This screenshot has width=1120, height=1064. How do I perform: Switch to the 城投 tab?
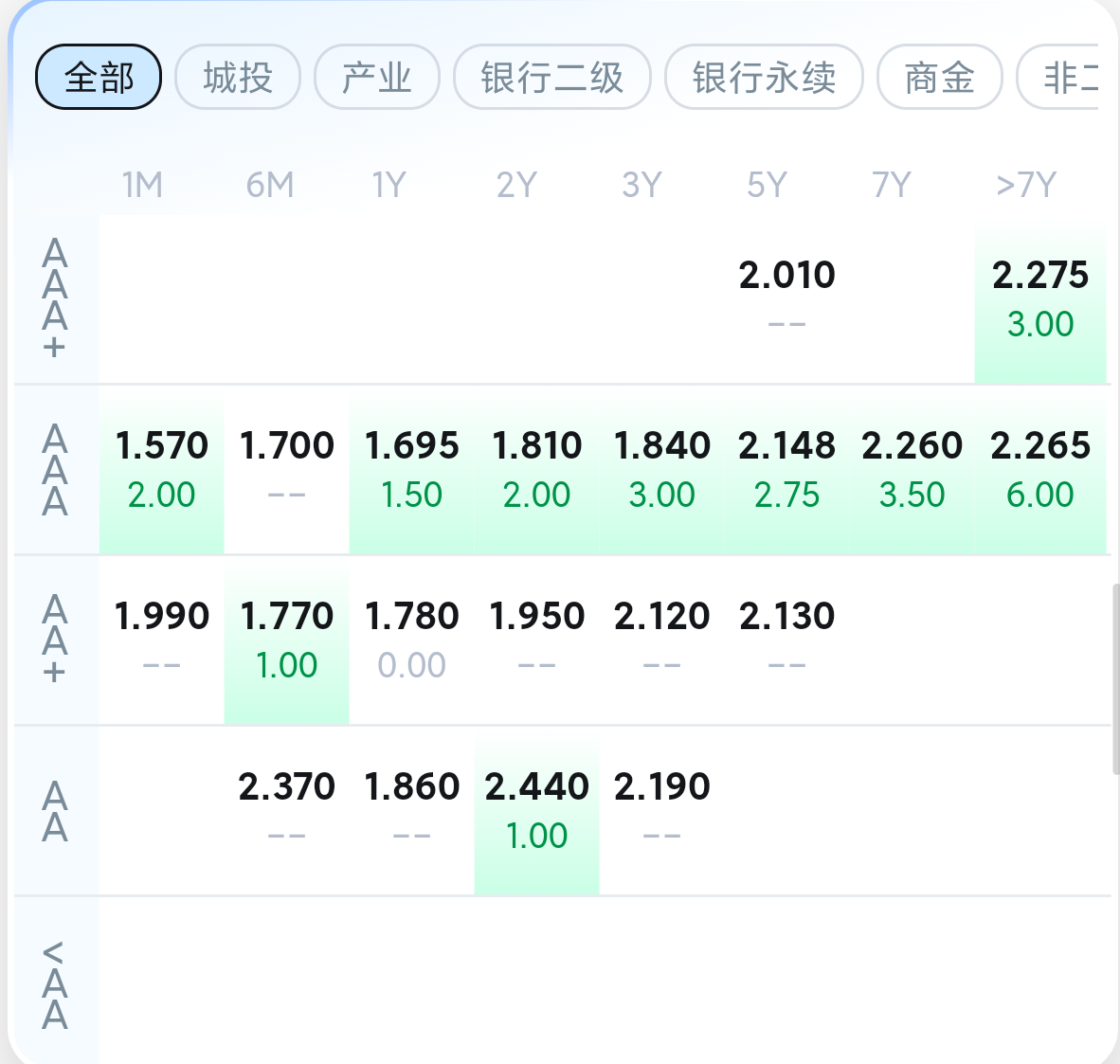[x=238, y=77]
